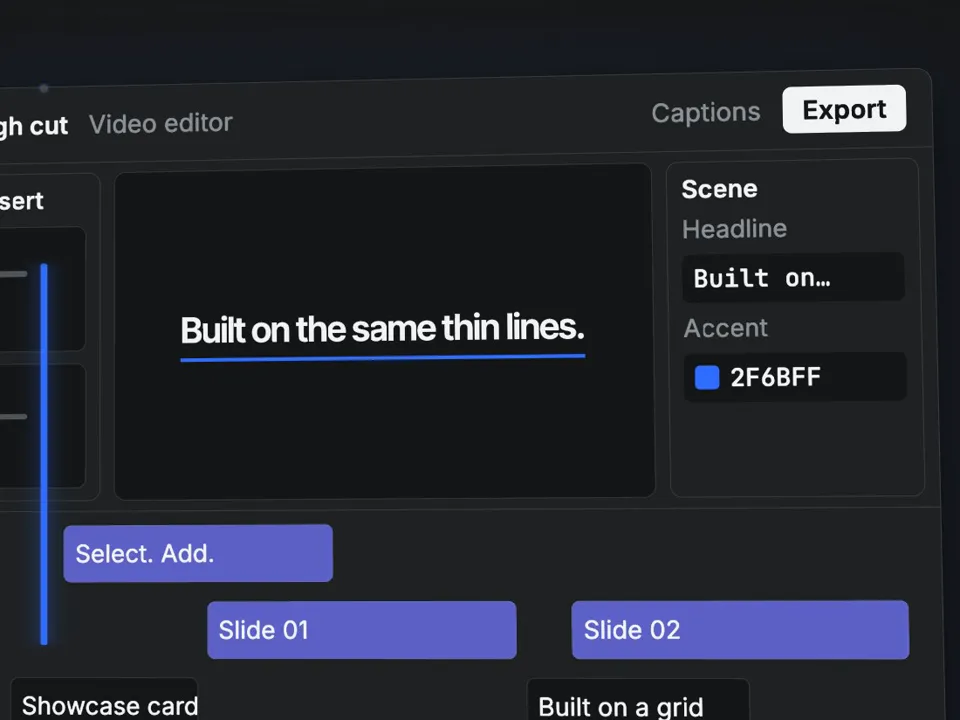
Task: Select the Slide 02 clip
Action: (x=740, y=630)
